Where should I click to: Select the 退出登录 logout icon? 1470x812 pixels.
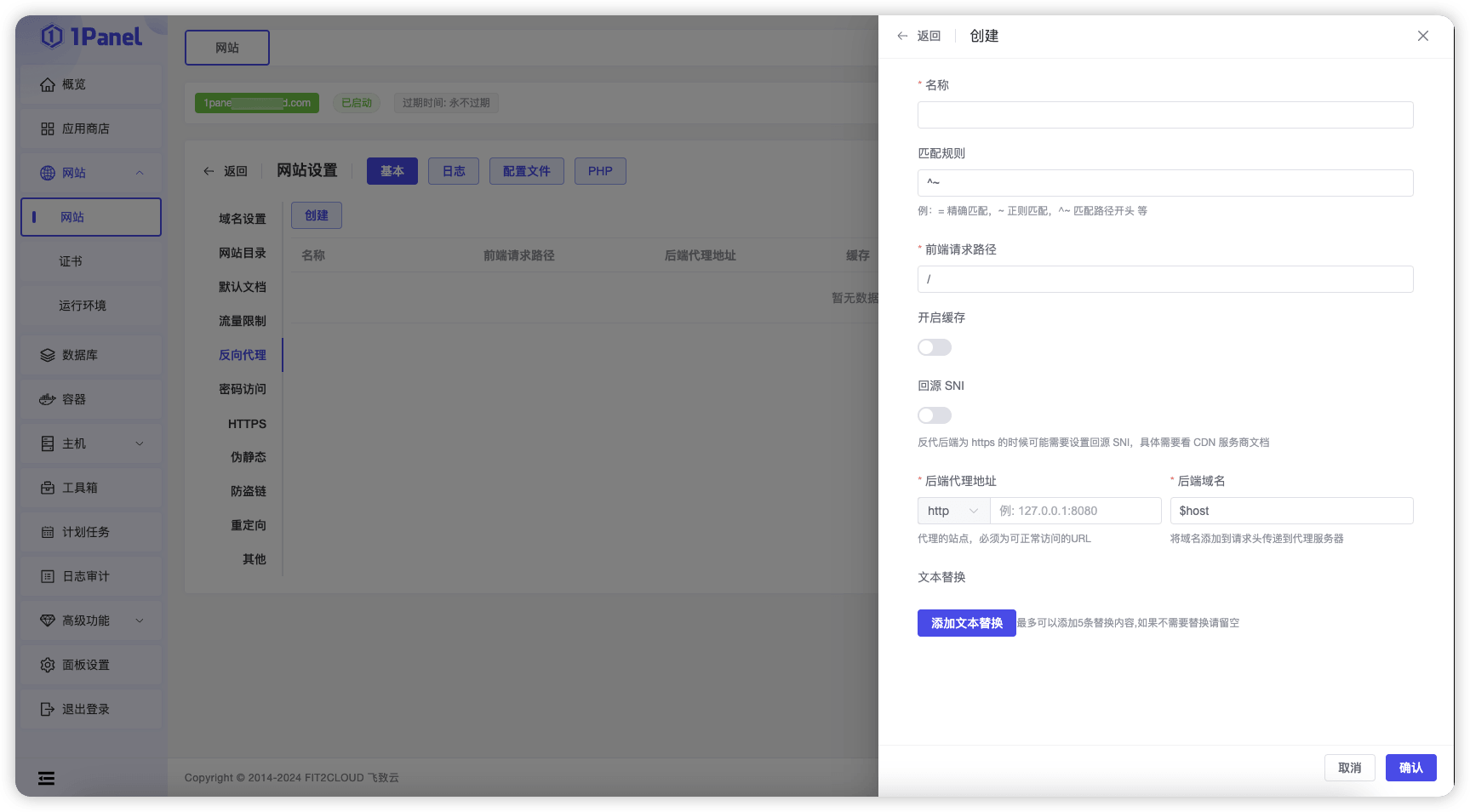click(49, 708)
